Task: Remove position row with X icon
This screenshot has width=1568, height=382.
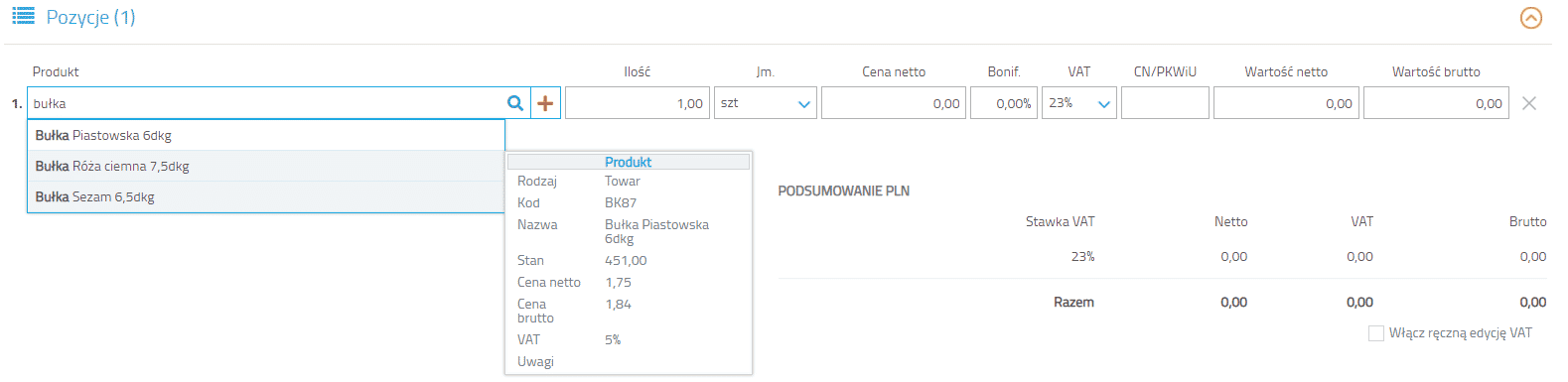Action: [x=1529, y=103]
